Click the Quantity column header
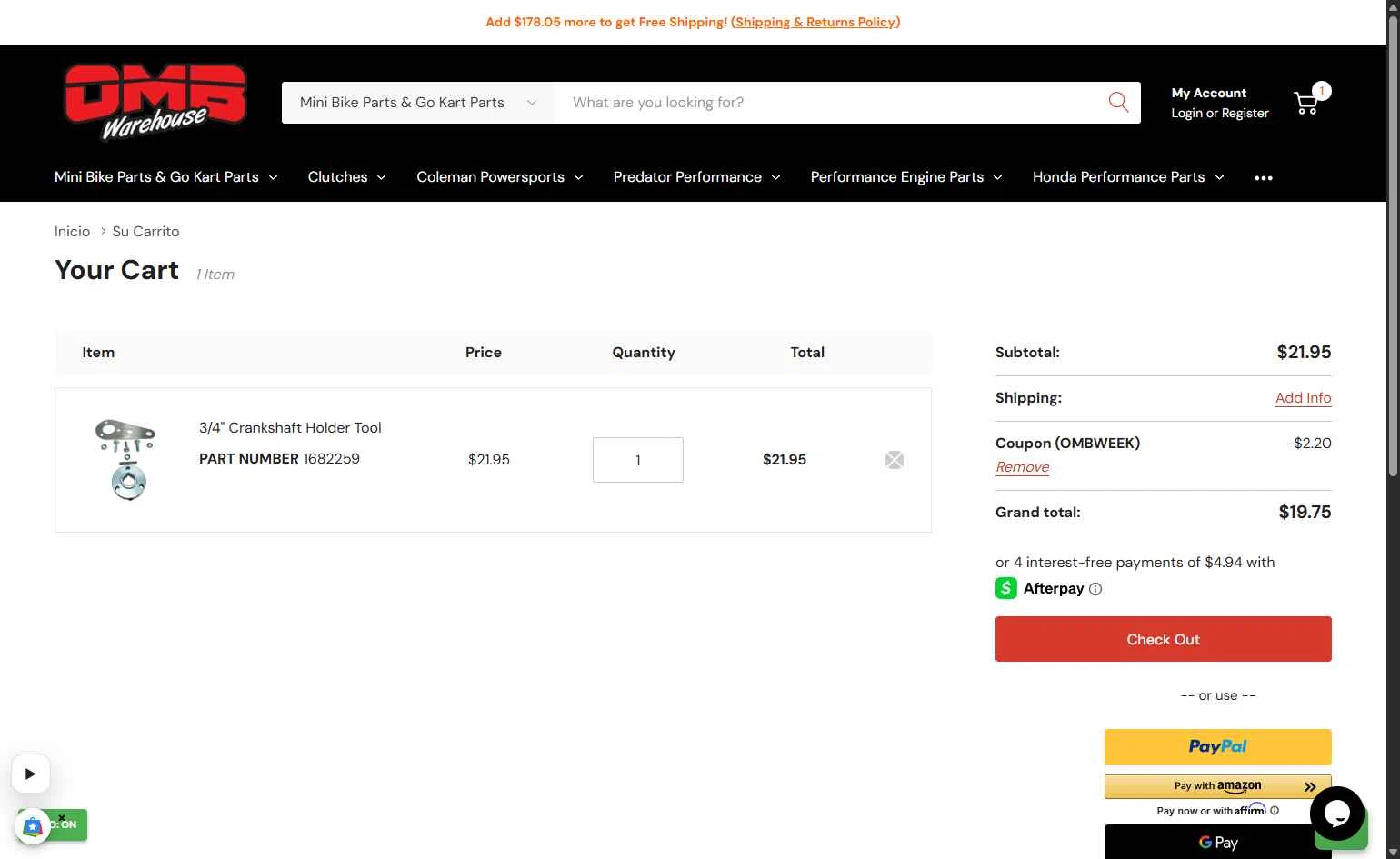Viewport: 1400px width, 859px height. (x=644, y=353)
